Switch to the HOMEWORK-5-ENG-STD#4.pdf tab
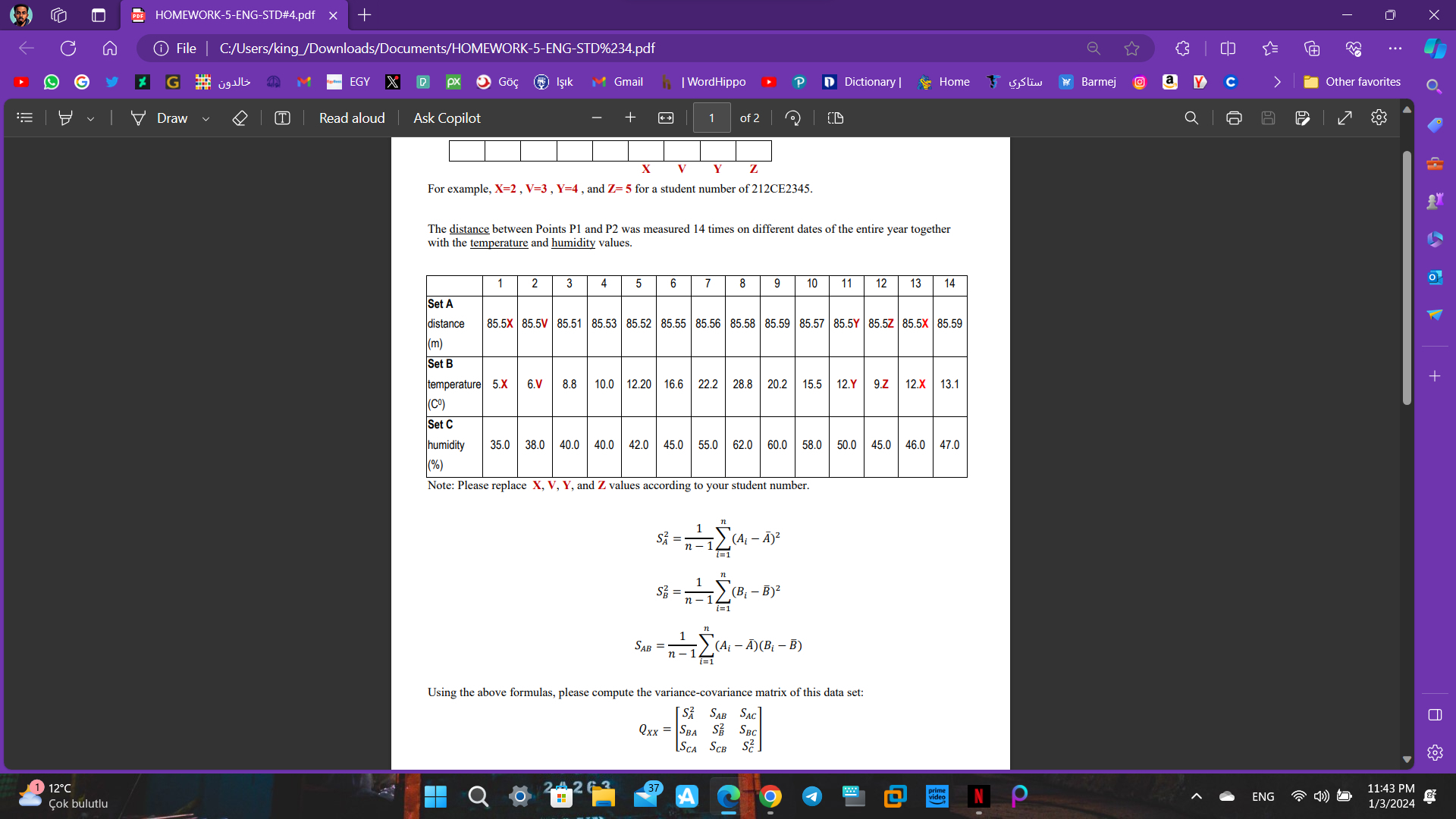Screen dimensions: 1456x819 pyautogui.click(x=227, y=15)
